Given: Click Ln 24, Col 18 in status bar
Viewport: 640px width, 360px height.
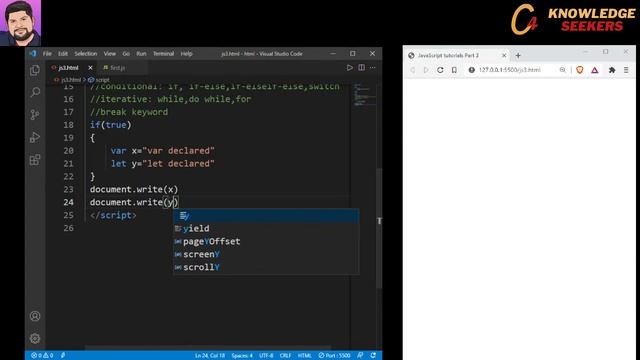Looking at the screenshot, I should click(210, 356).
